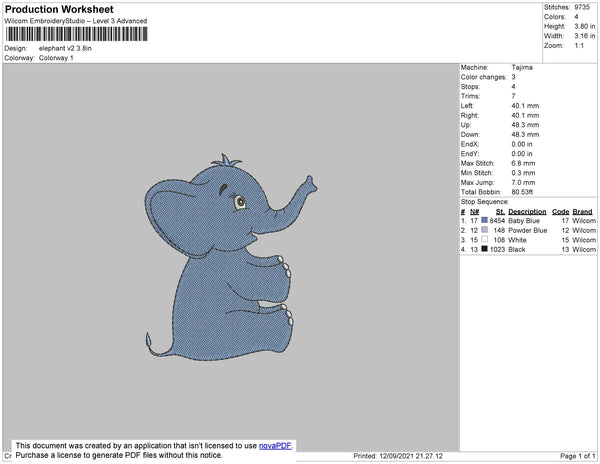Screen dimensions: 600x464
Task: Click the Brand column header
Action: [583, 212]
